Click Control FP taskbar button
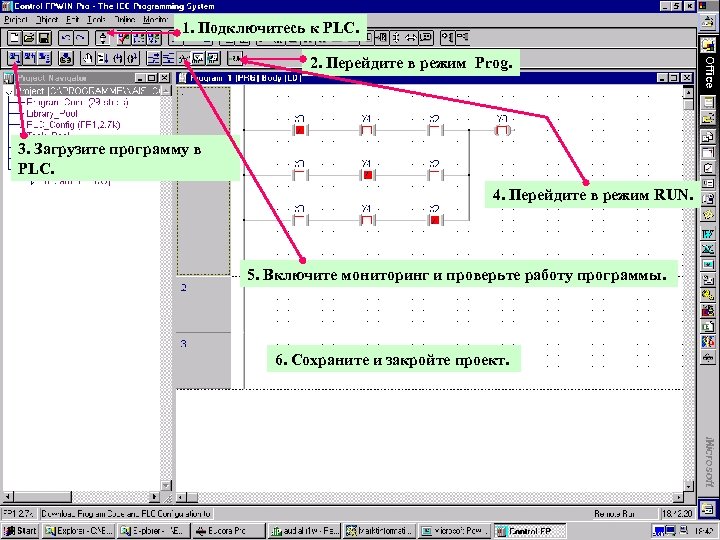This screenshot has height=540, width=720. coord(530,531)
